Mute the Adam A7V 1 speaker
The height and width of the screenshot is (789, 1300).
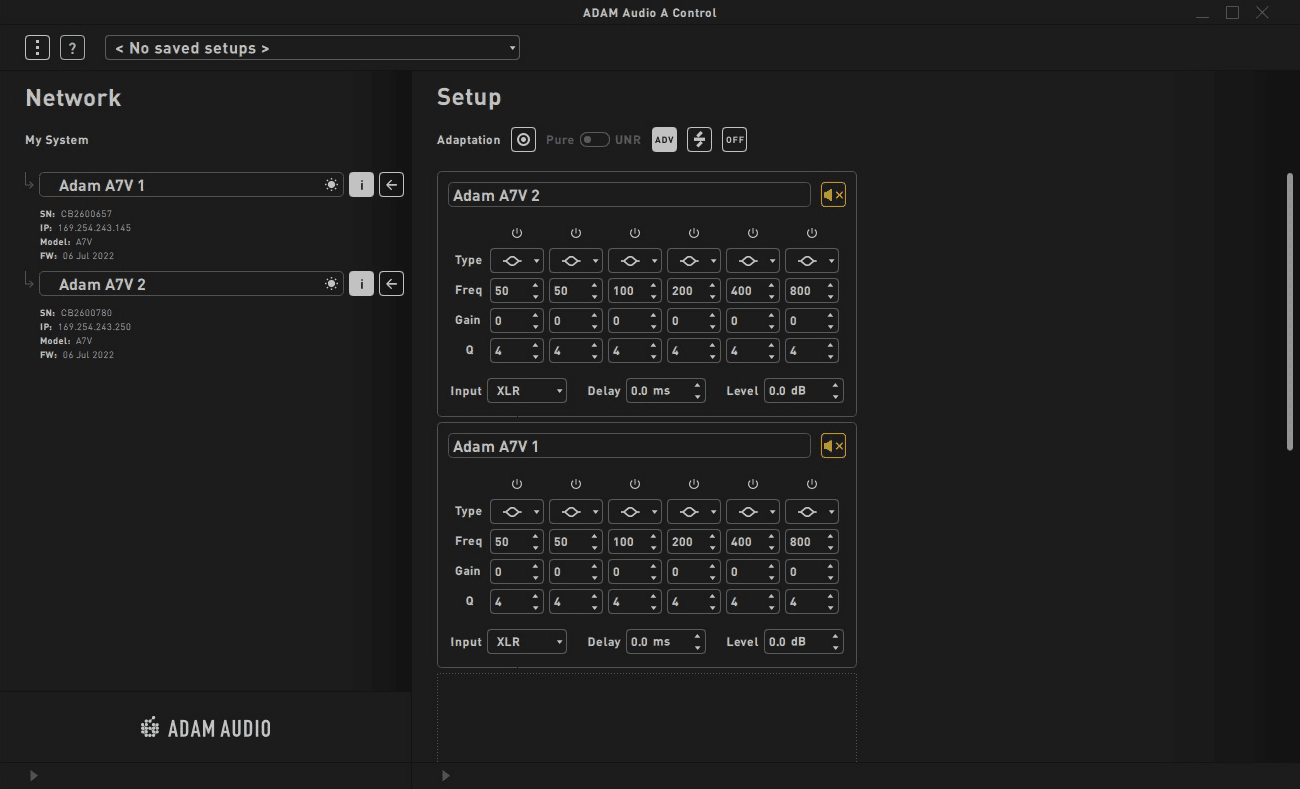click(x=833, y=446)
